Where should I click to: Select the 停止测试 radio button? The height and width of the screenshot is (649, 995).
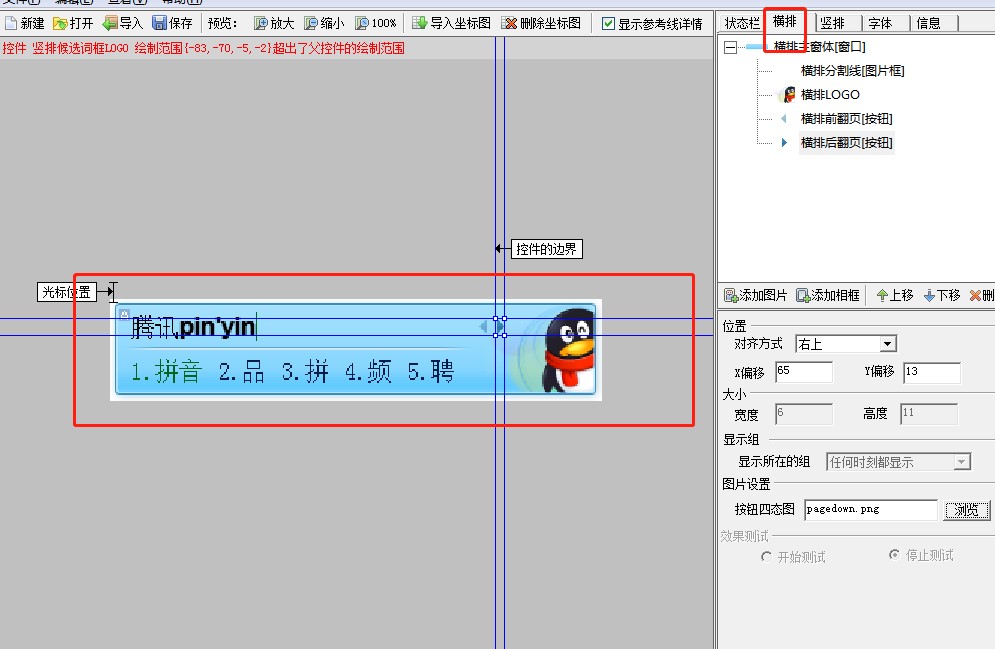pyautogui.click(x=894, y=554)
